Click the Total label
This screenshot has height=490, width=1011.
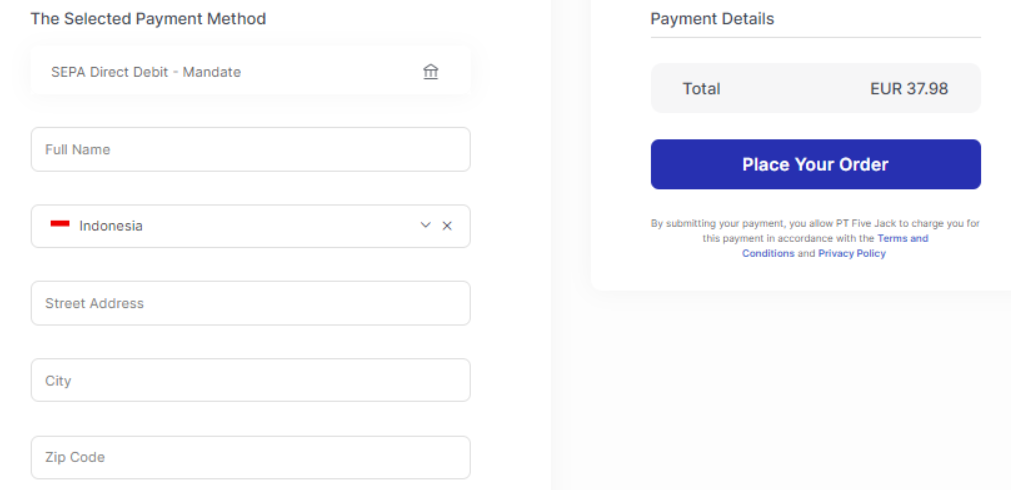click(701, 89)
